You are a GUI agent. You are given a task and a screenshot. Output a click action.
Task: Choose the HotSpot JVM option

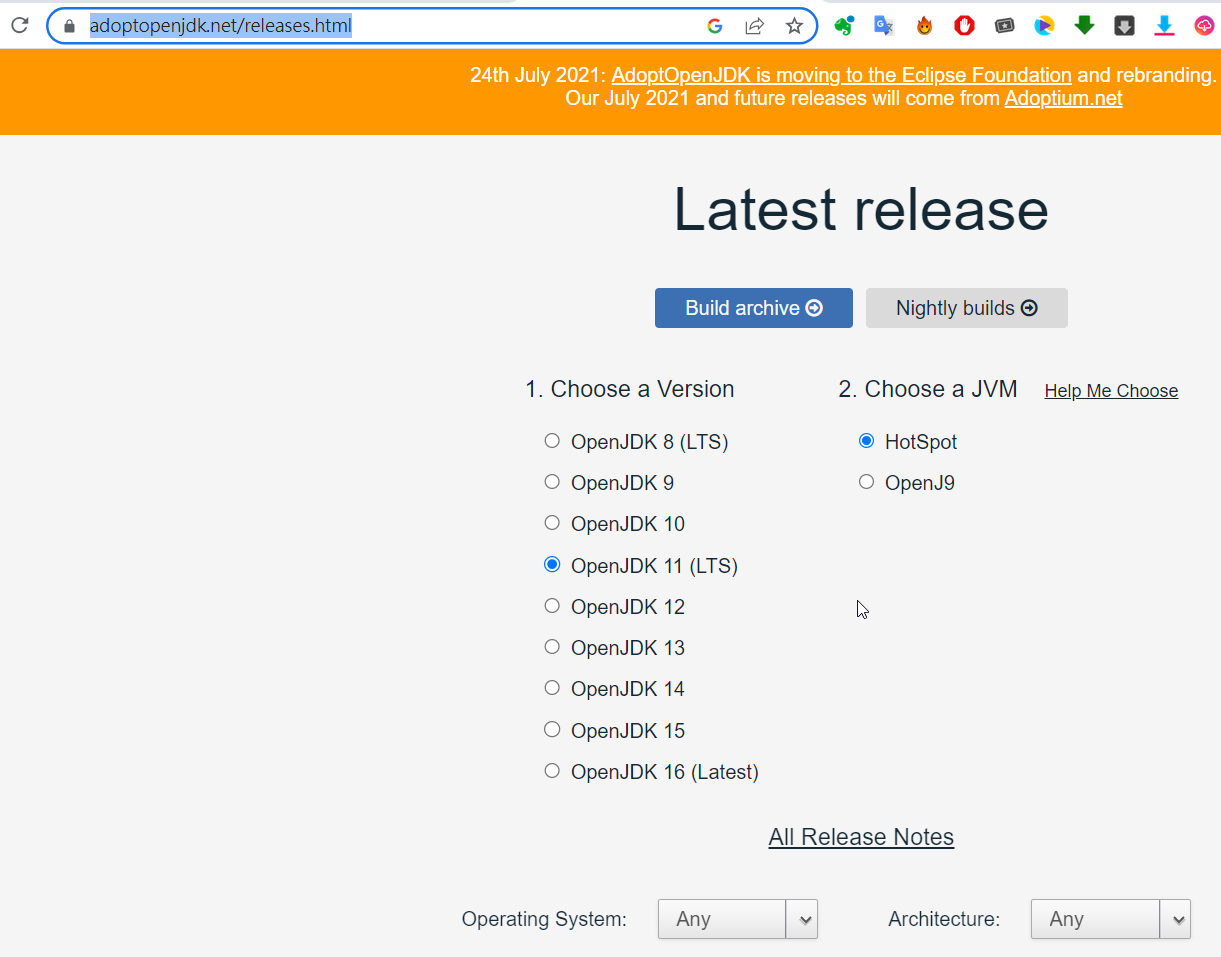(x=866, y=441)
